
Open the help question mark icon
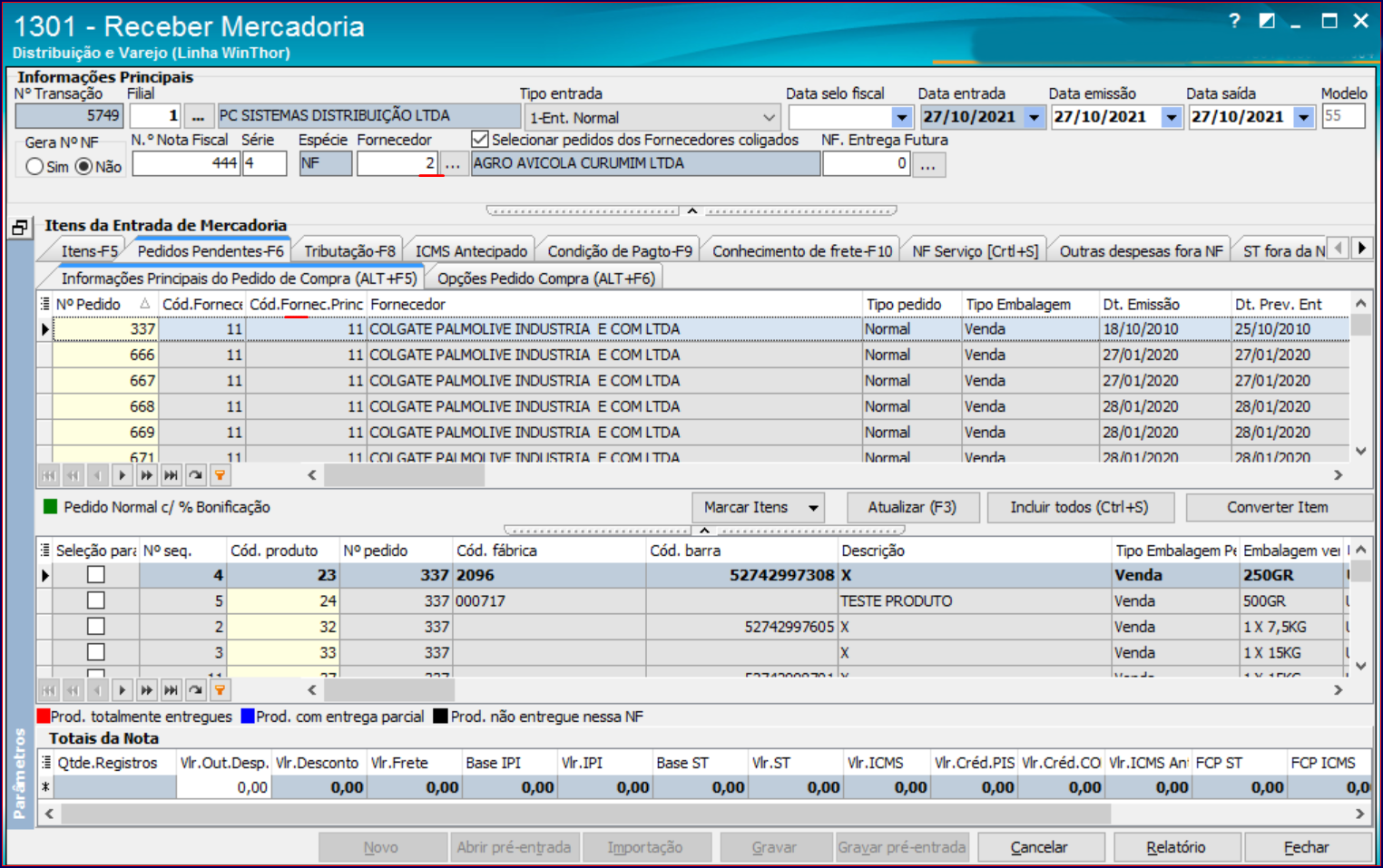(1234, 21)
